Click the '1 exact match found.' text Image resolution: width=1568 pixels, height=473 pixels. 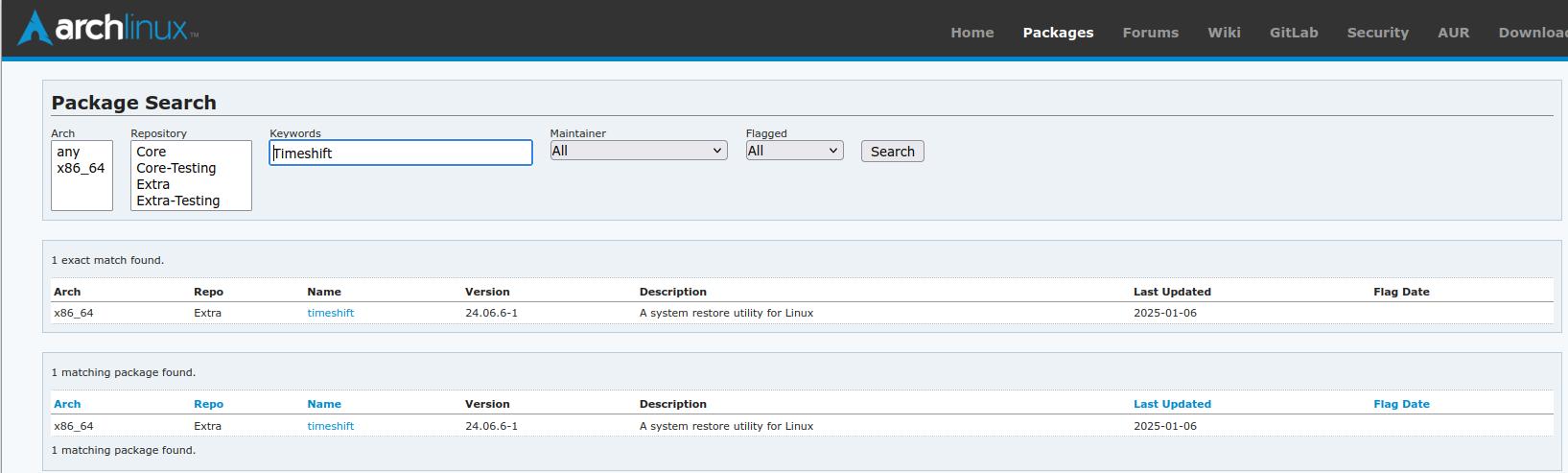[x=107, y=260]
